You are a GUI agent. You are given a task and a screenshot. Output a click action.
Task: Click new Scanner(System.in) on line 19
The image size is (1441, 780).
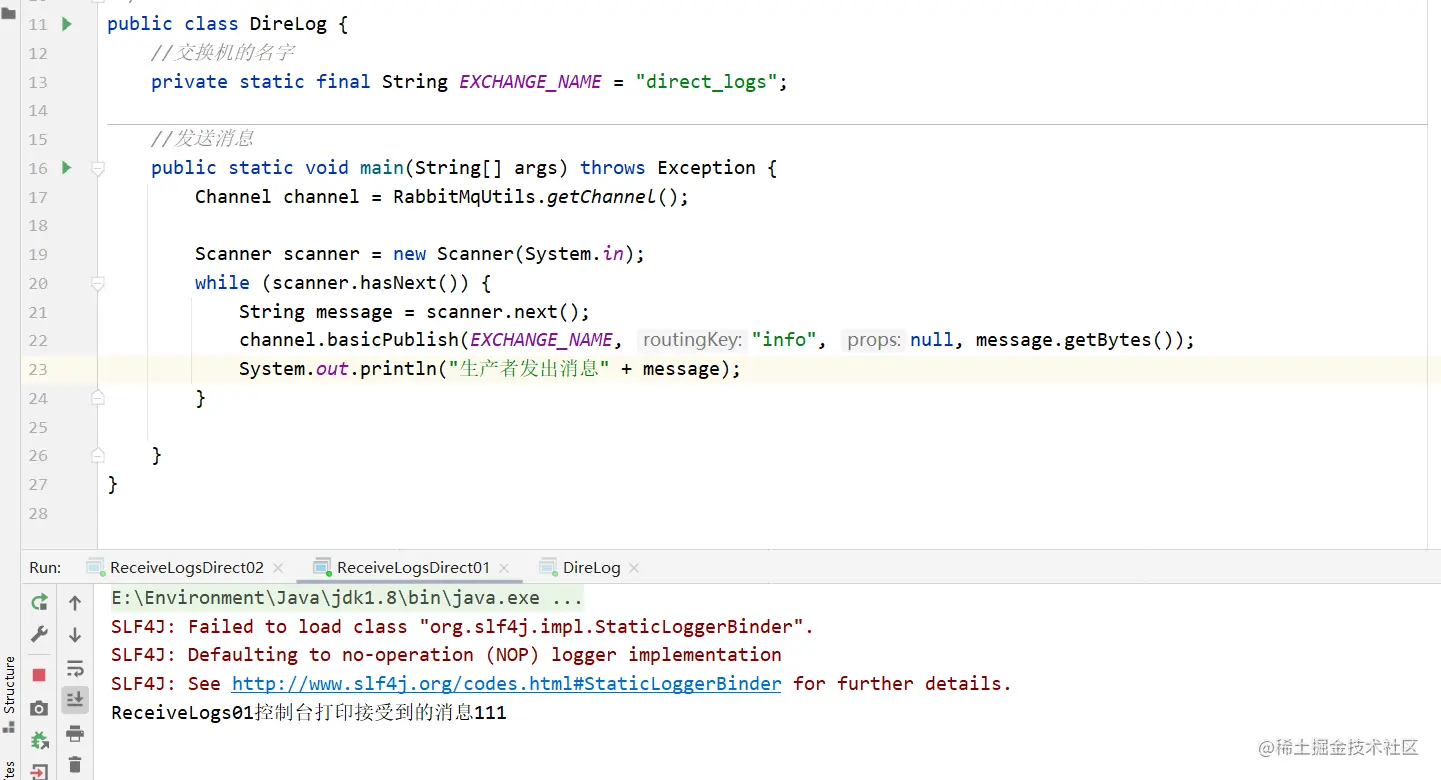coord(513,254)
